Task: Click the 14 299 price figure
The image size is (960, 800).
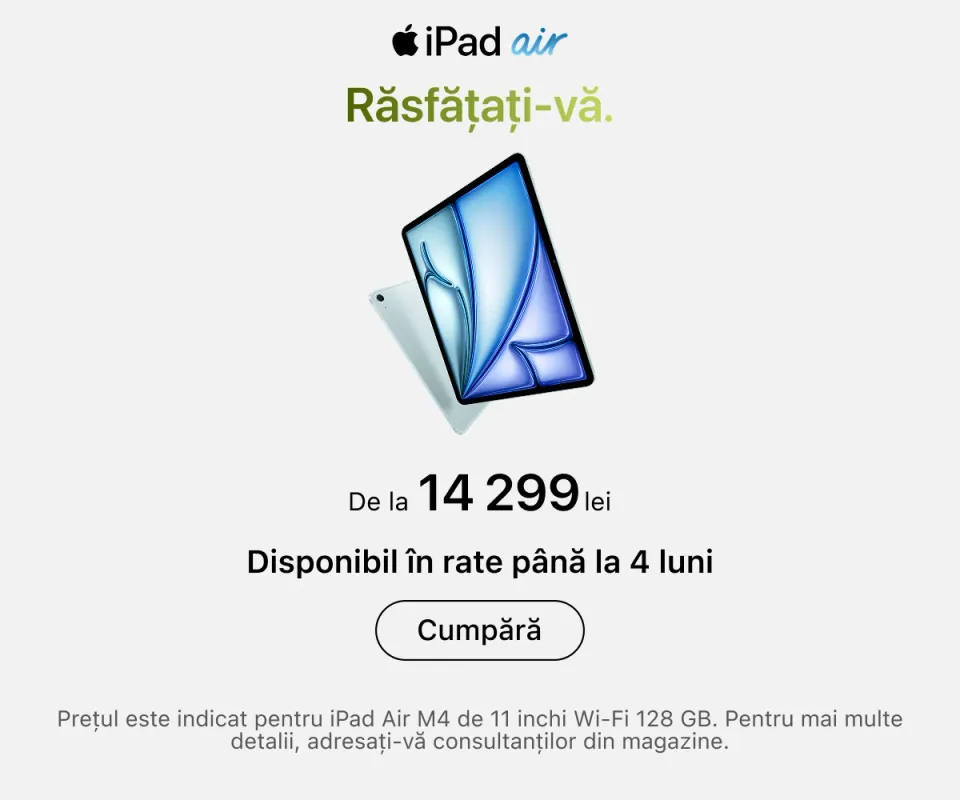Action: coord(498,493)
